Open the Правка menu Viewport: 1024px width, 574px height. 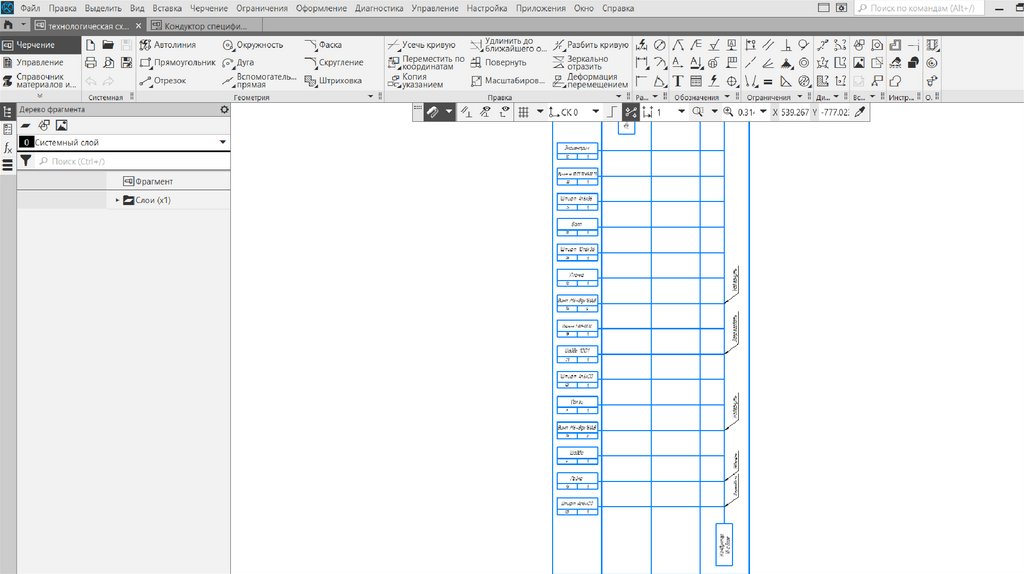pyautogui.click(x=62, y=8)
